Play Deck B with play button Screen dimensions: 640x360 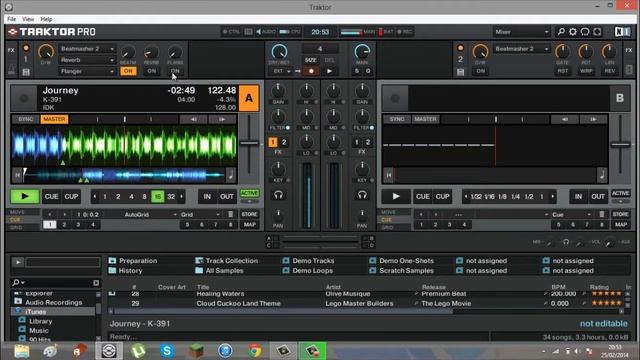tap(396, 196)
